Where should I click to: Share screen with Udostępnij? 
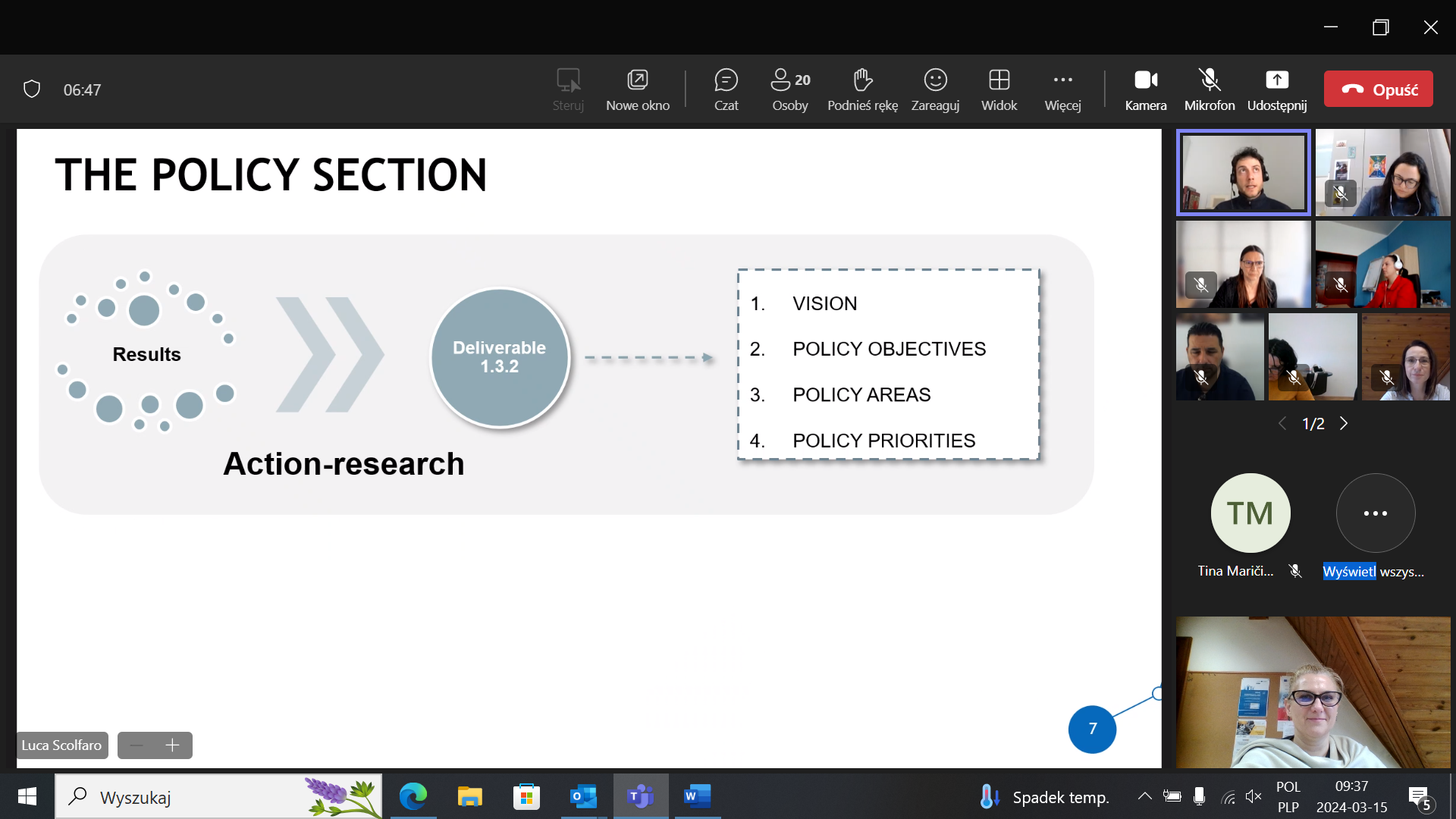pyautogui.click(x=1277, y=89)
